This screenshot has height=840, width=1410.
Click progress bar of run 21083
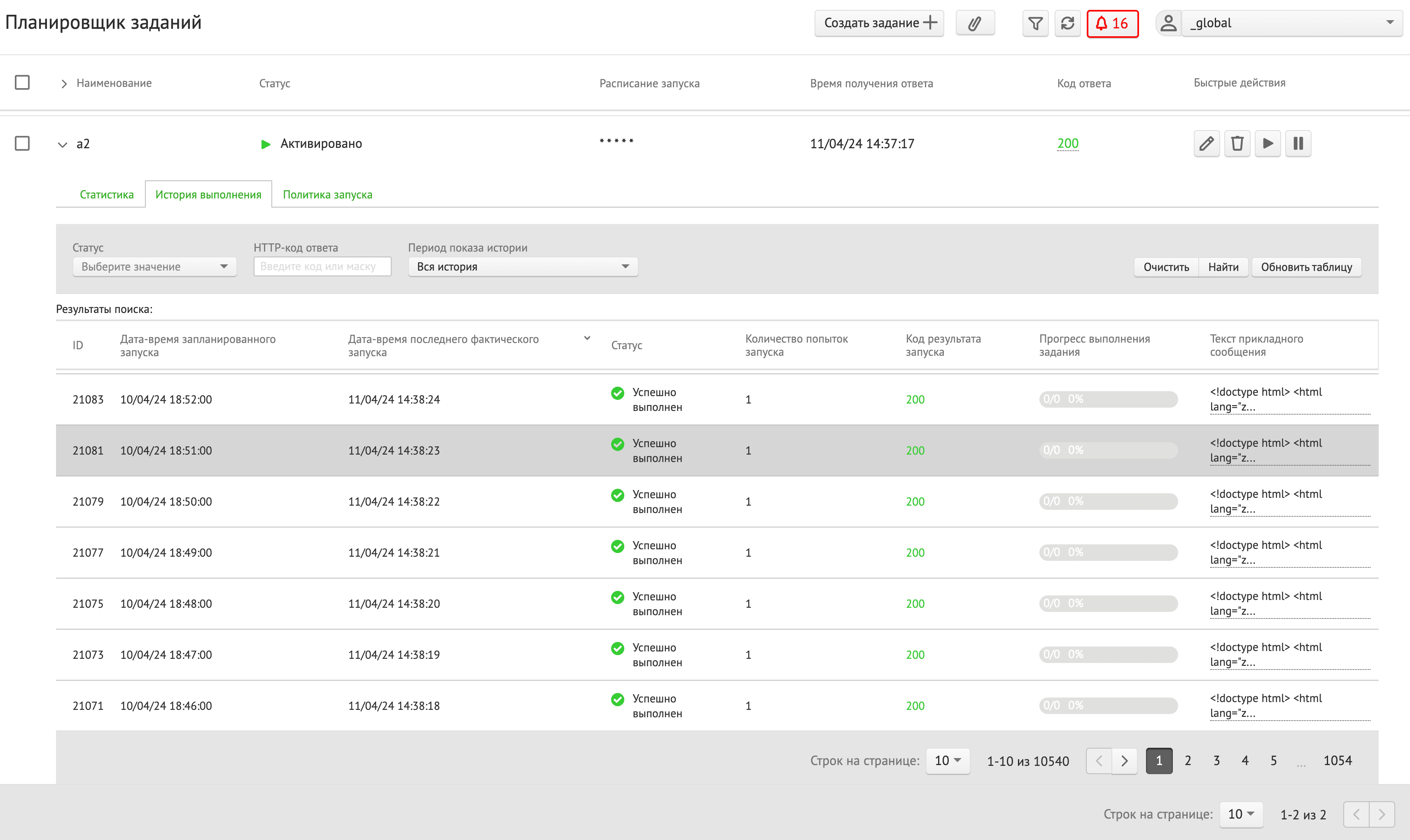(x=1108, y=399)
